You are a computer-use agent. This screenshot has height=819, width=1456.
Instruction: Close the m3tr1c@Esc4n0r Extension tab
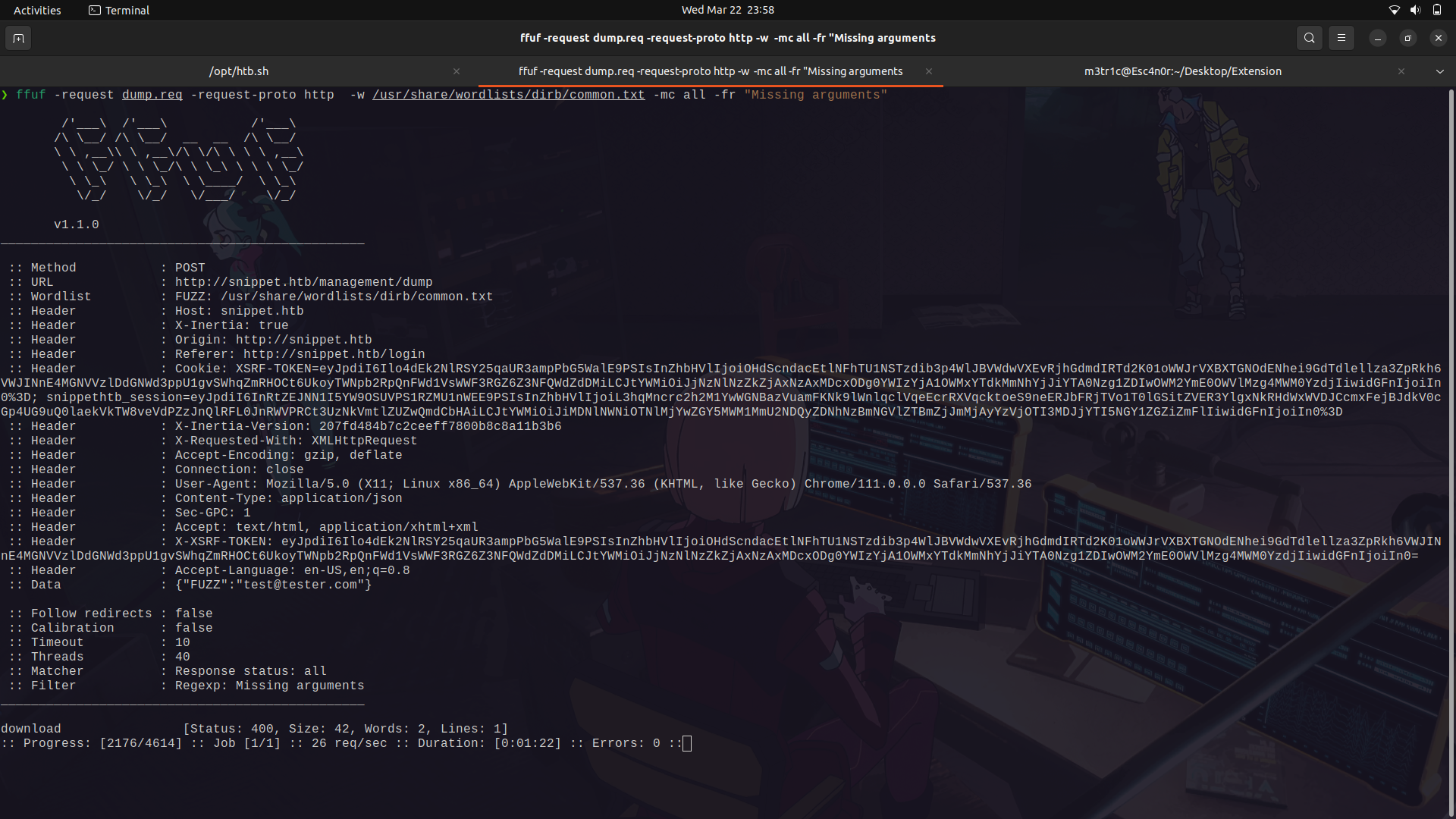(1401, 71)
